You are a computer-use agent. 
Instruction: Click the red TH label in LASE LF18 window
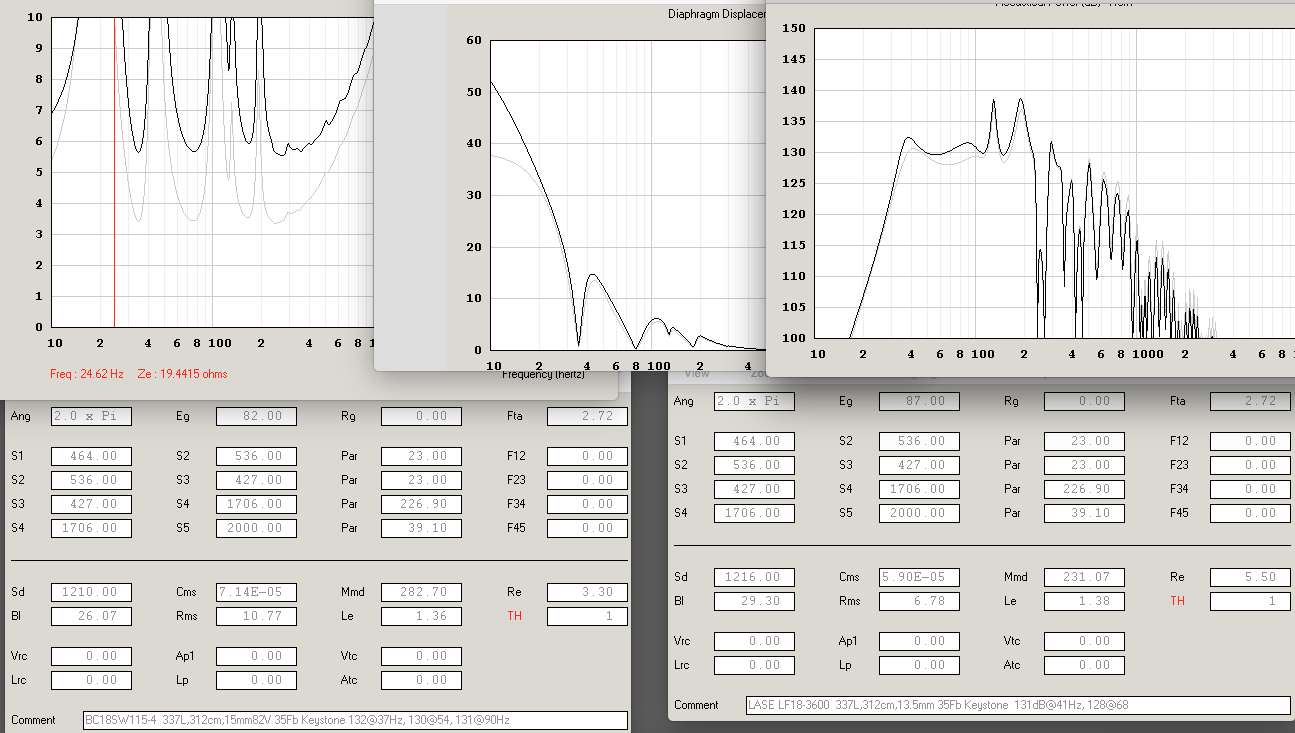click(1178, 601)
